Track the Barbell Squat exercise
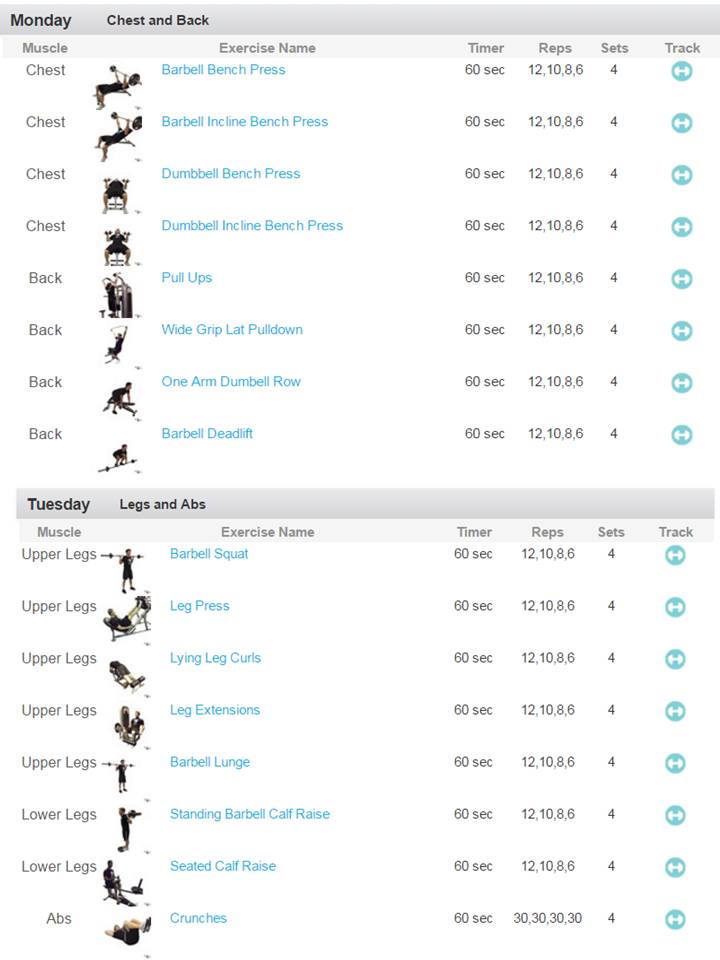 675,554
